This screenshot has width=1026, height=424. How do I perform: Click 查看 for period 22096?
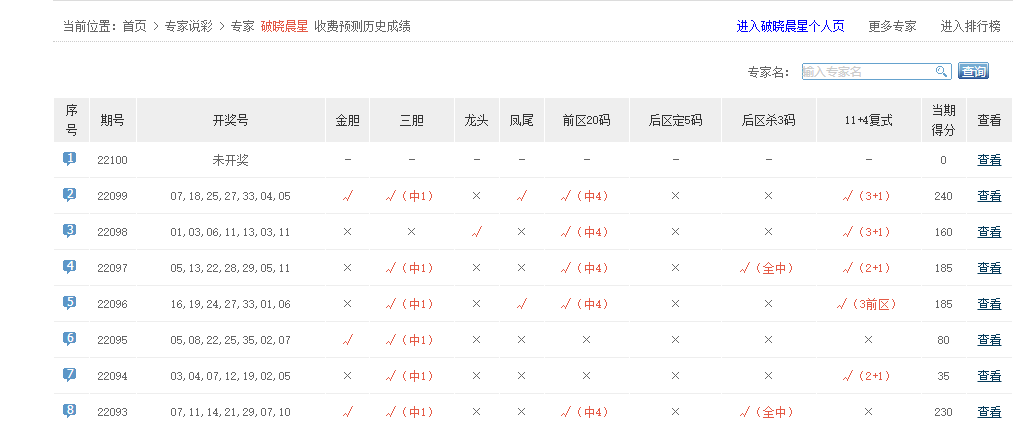pos(988,304)
